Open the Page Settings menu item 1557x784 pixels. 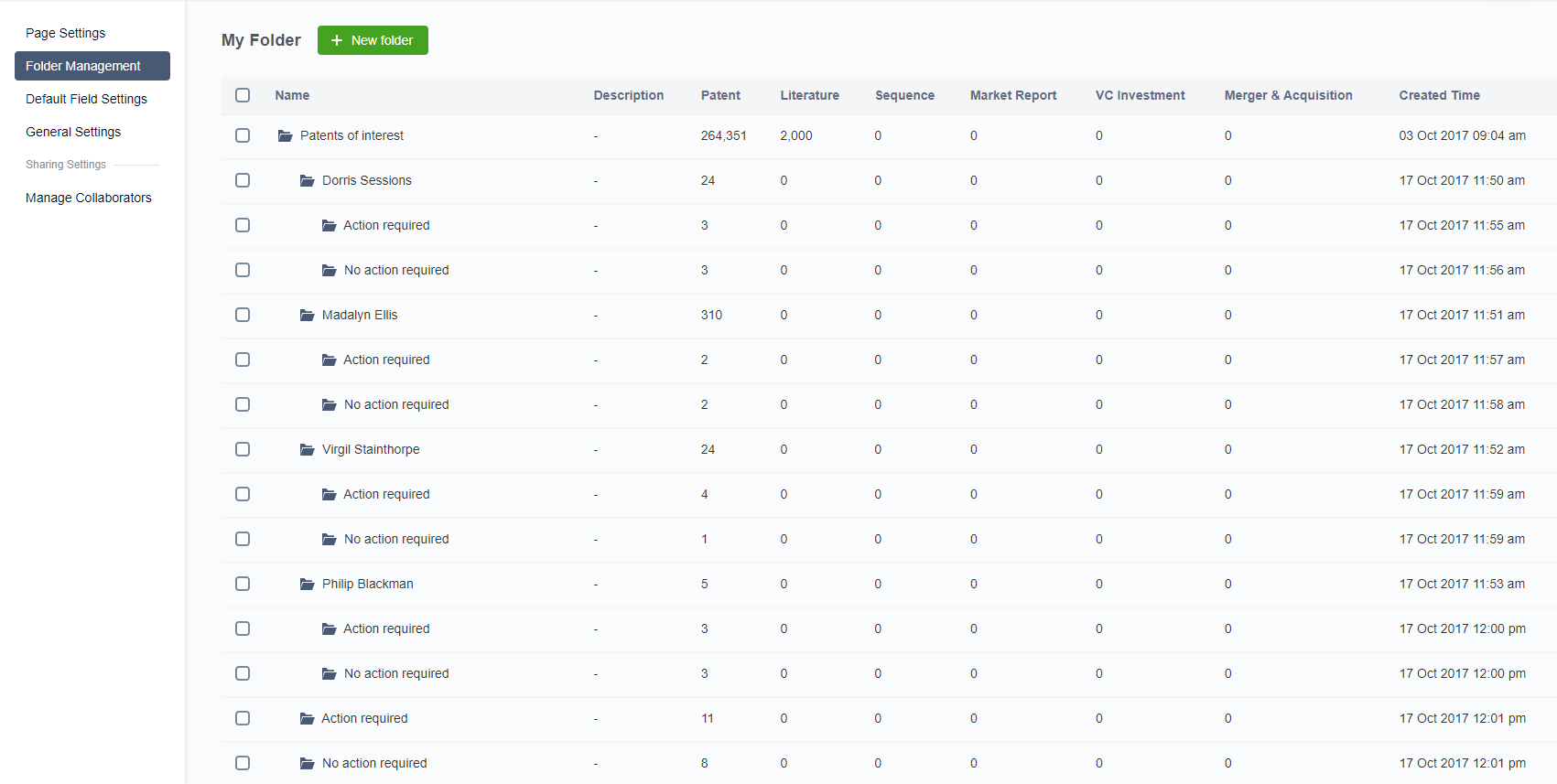(x=65, y=33)
